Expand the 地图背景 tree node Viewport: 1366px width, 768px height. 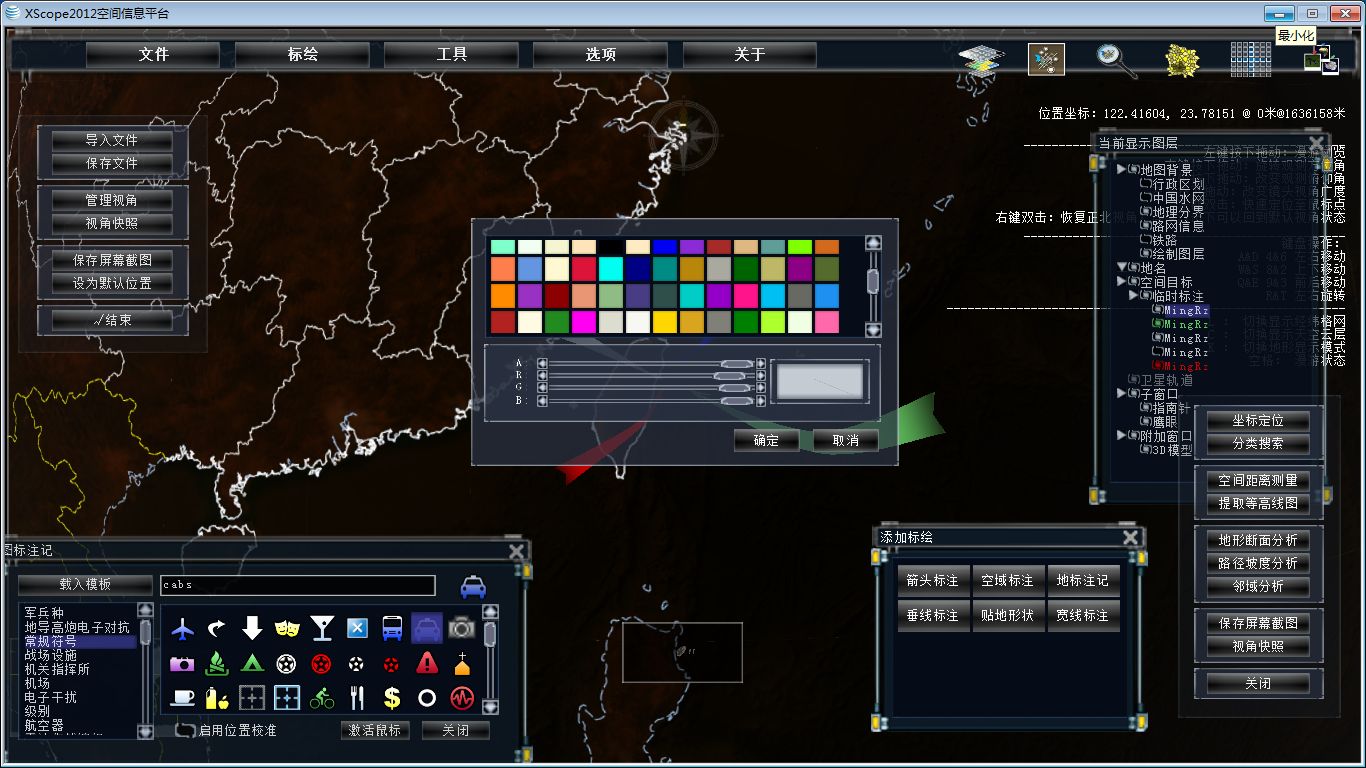(1122, 170)
